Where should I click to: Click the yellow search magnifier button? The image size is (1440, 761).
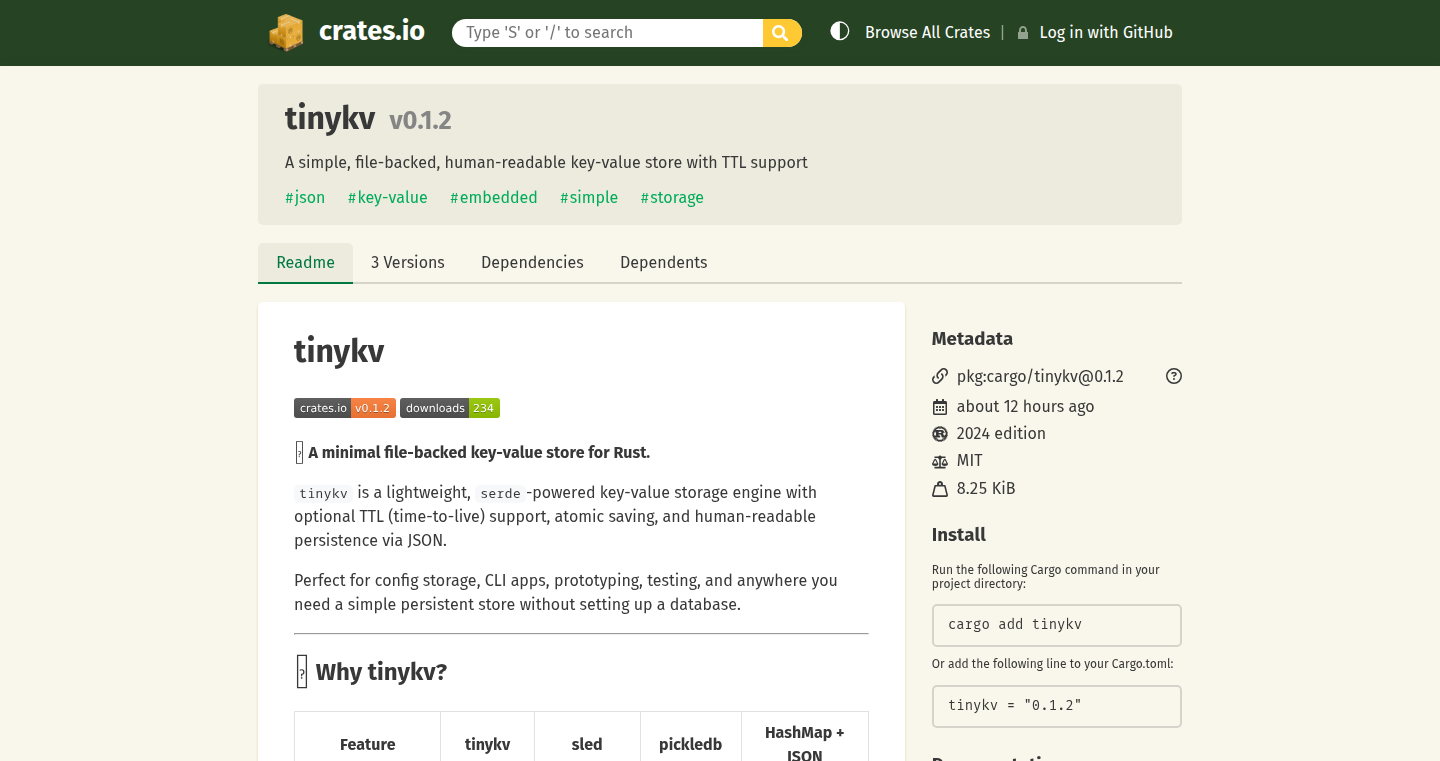(782, 32)
